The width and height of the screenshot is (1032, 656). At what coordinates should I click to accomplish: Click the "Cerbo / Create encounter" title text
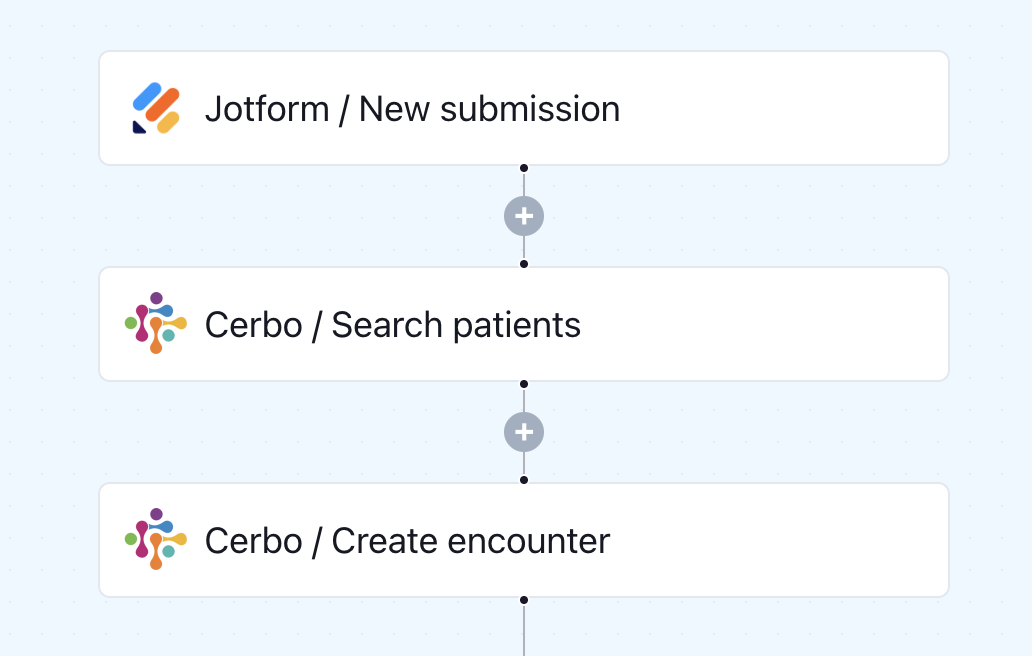point(407,541)
